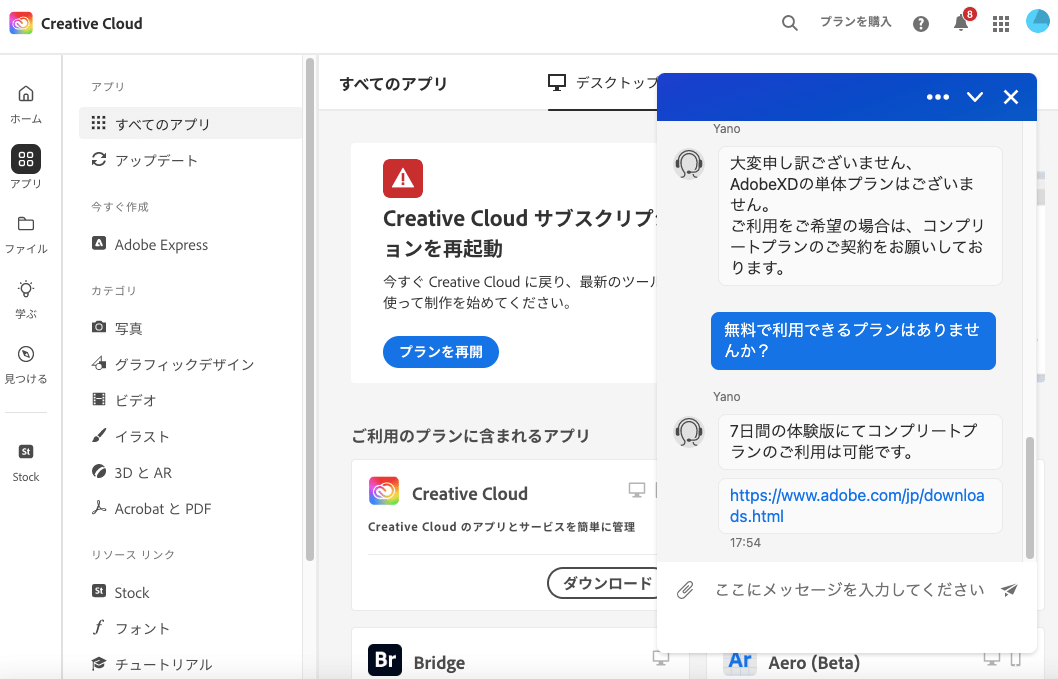Viewport: 1058px width, 679px height.
Task: Go to ホーム in the left rail
Action: [26, 105]
